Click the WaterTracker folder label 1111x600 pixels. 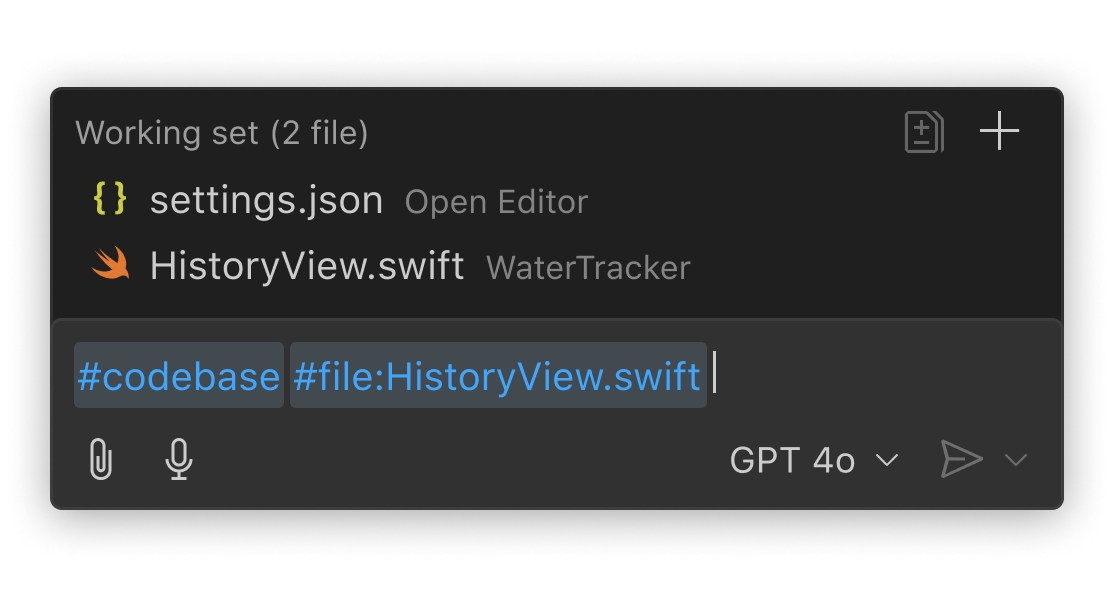(x=588, y=268)
